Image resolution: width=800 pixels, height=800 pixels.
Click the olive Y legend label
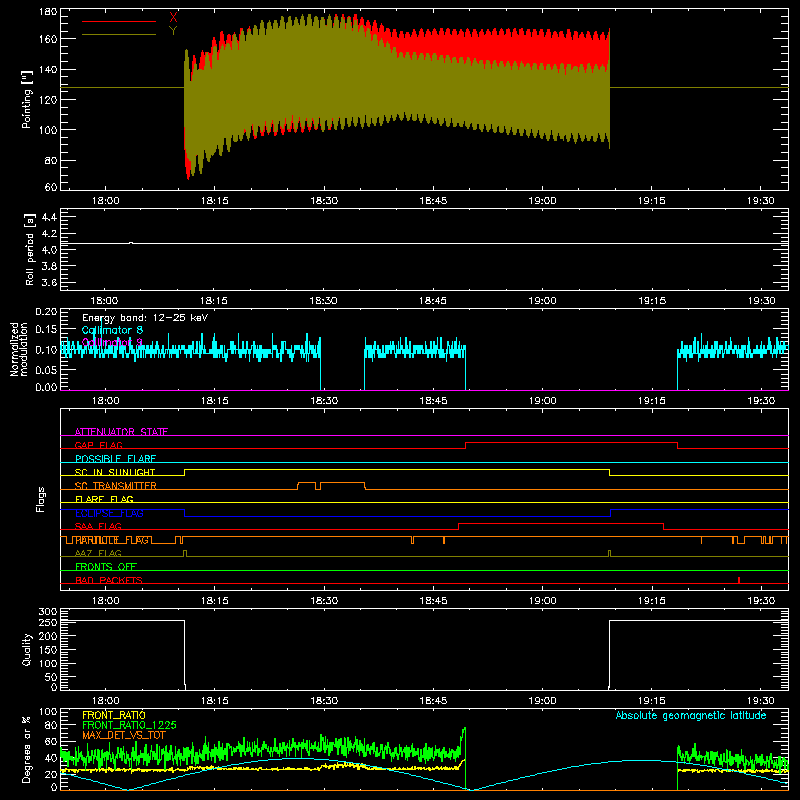click(173, 31)
